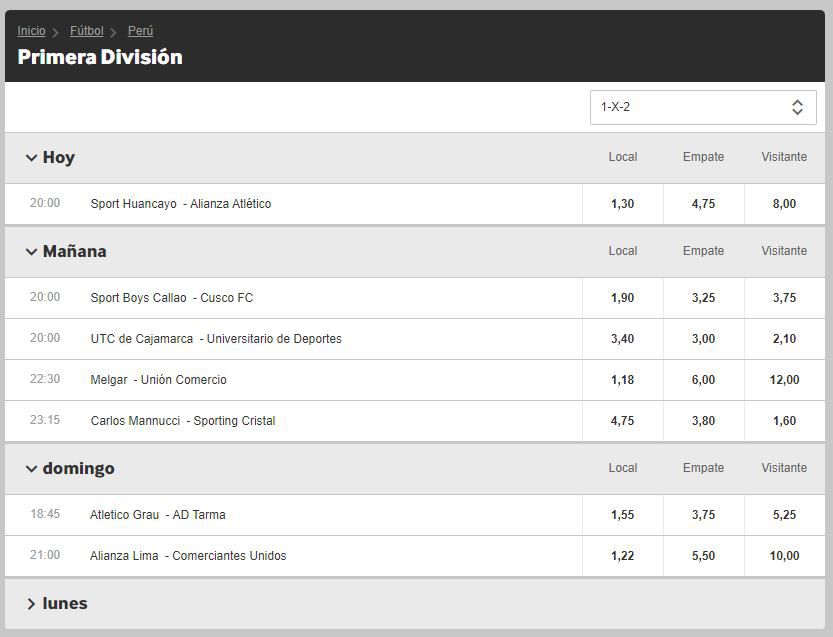Select Alianza Lima draw odds 5,50

(x=703, y=556)
